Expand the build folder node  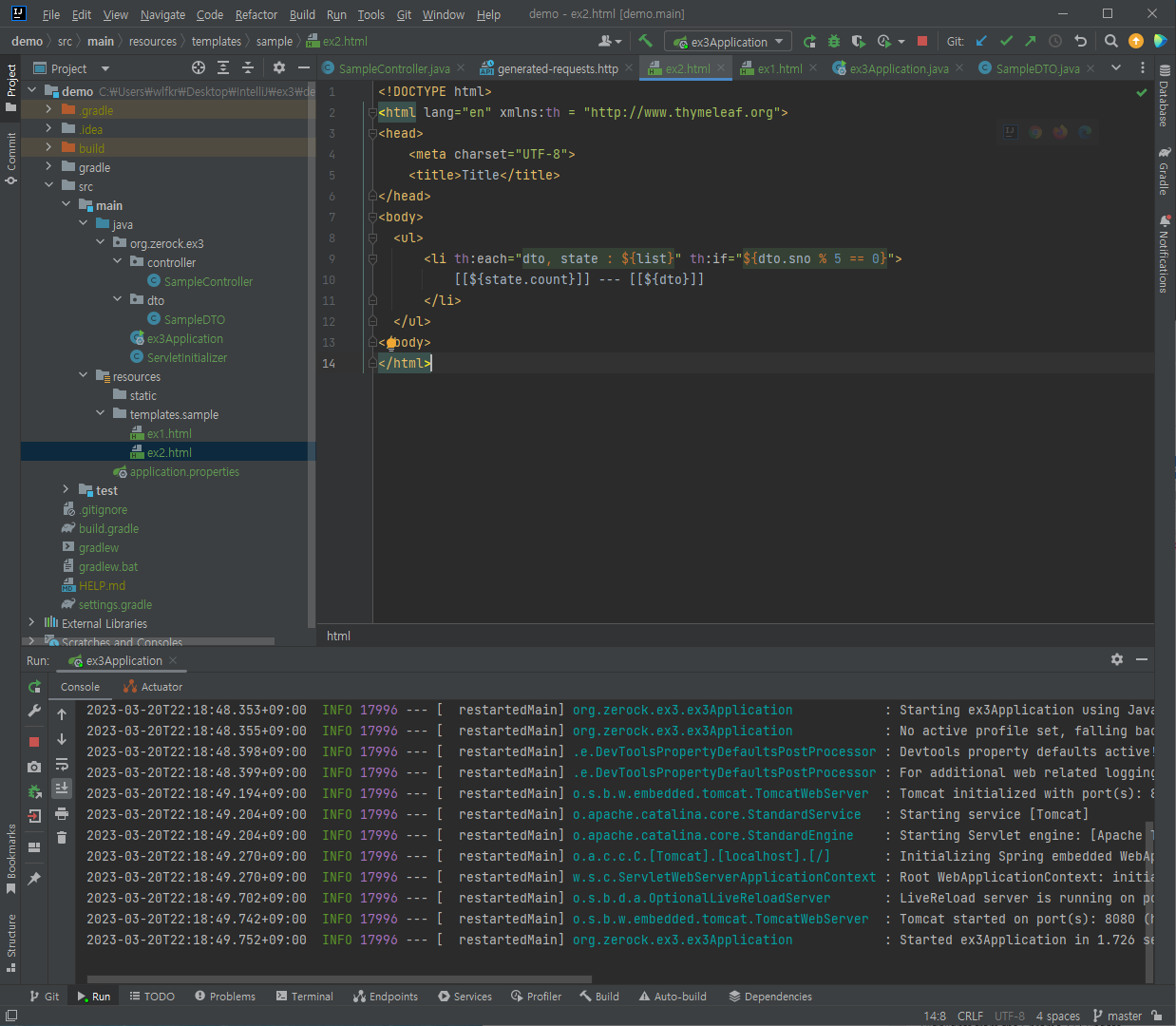(x=48, y=148)
